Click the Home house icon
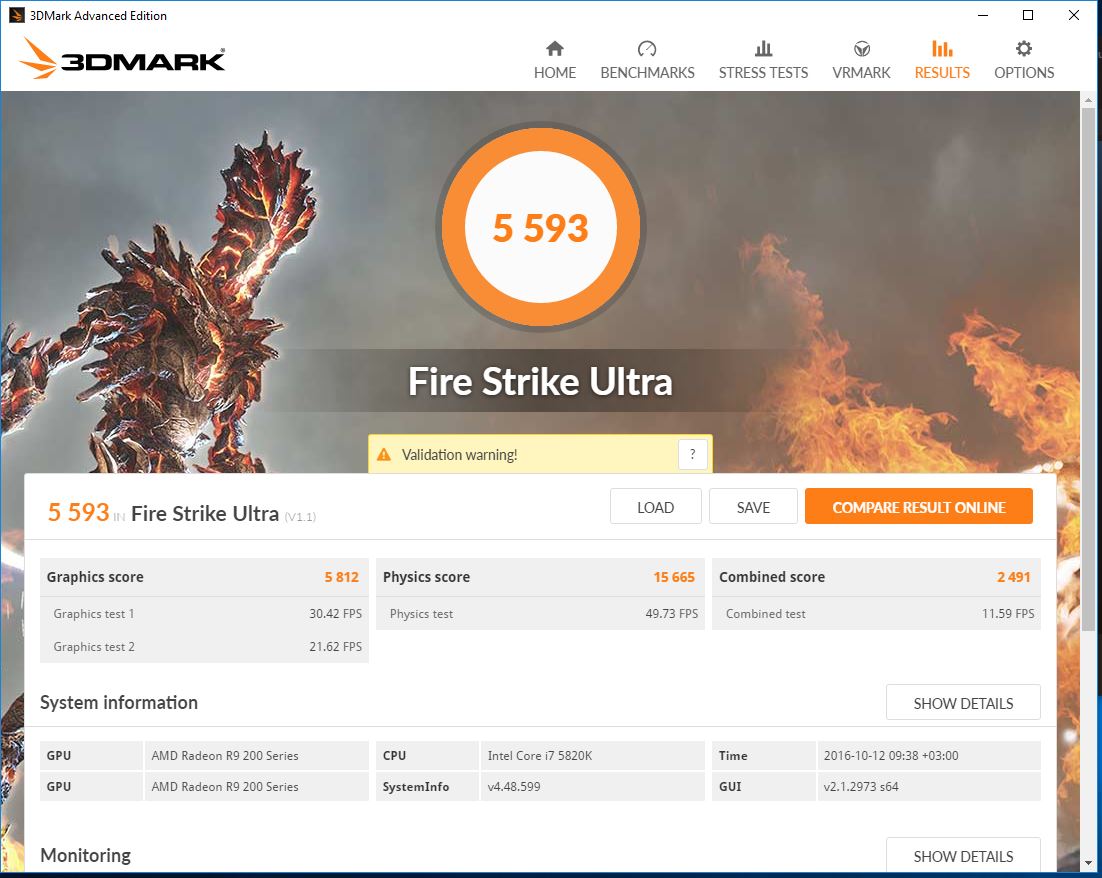Viewport: 1102px width, 878px height. pos(555,49)
